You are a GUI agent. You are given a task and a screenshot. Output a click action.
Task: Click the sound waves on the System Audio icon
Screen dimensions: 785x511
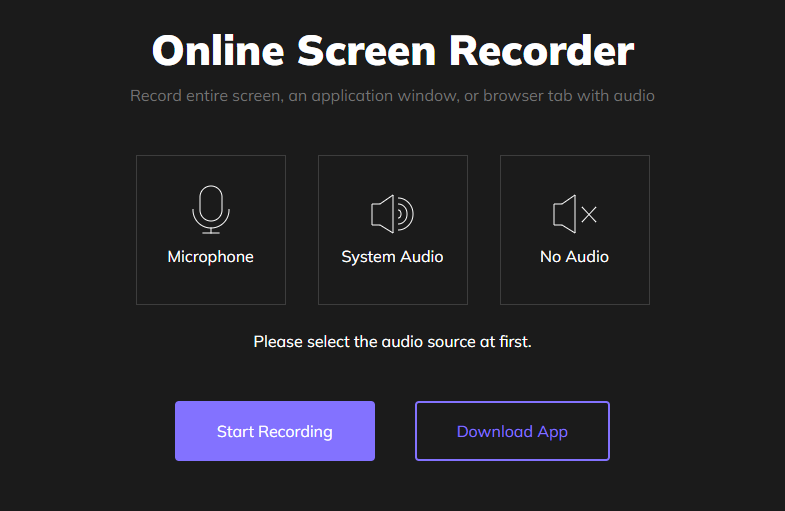point(403,213)
